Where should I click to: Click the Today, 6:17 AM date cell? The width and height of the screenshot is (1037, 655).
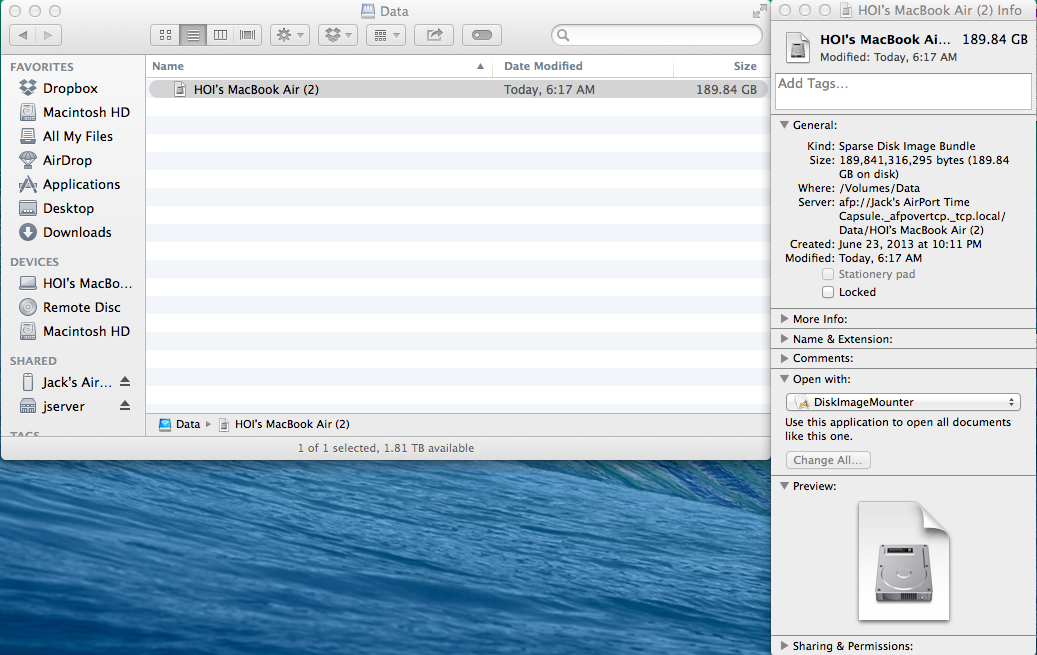pyautogui.click(x=549, y=89)
